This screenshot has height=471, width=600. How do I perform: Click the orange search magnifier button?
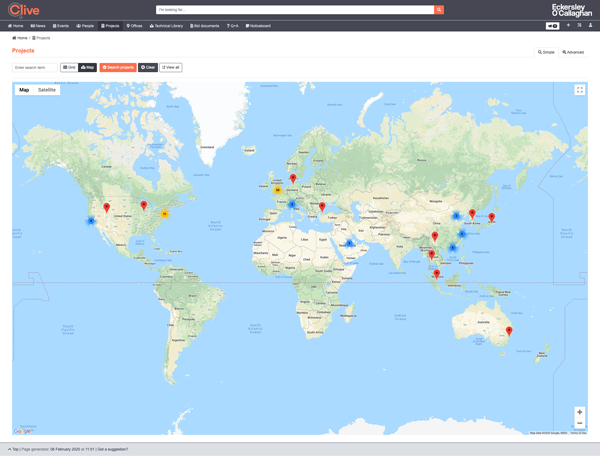(438, 9)
